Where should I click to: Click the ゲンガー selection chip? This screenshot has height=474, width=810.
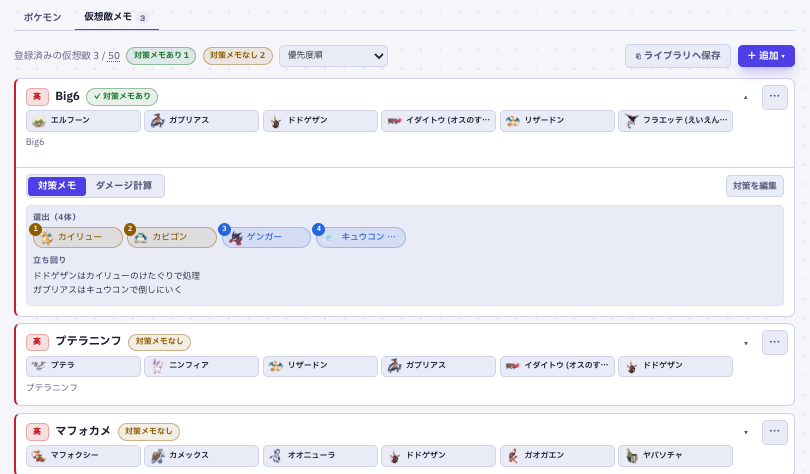267,237
